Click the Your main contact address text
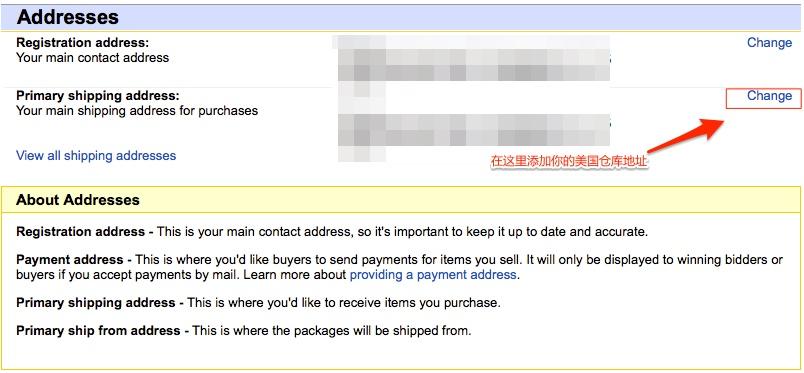Image resolution: width=804 pixels, height=373 pixels. tap(93, 57)
